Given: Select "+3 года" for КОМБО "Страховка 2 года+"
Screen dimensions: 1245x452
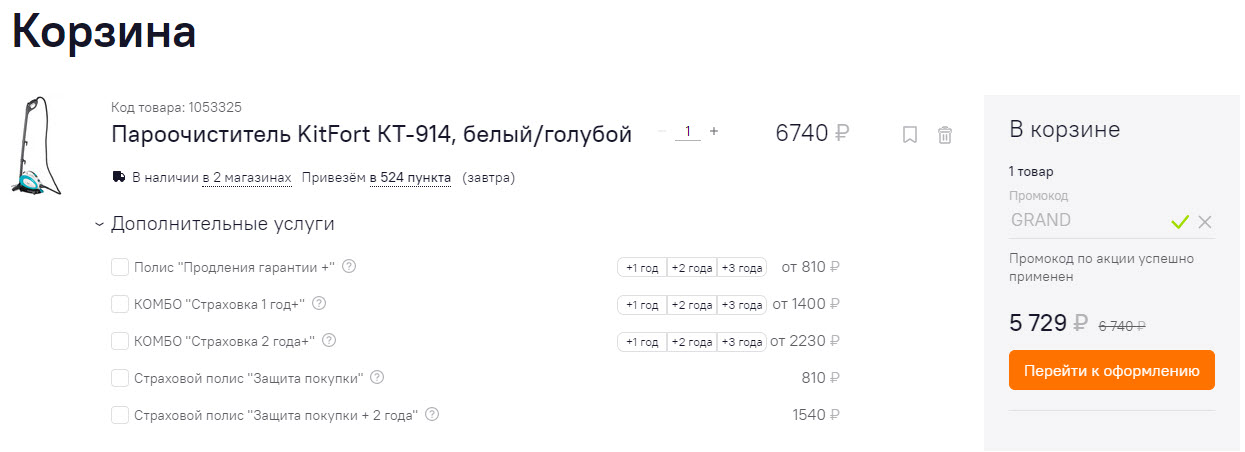Looking at the screenshot, I should (x=742, y=342).
